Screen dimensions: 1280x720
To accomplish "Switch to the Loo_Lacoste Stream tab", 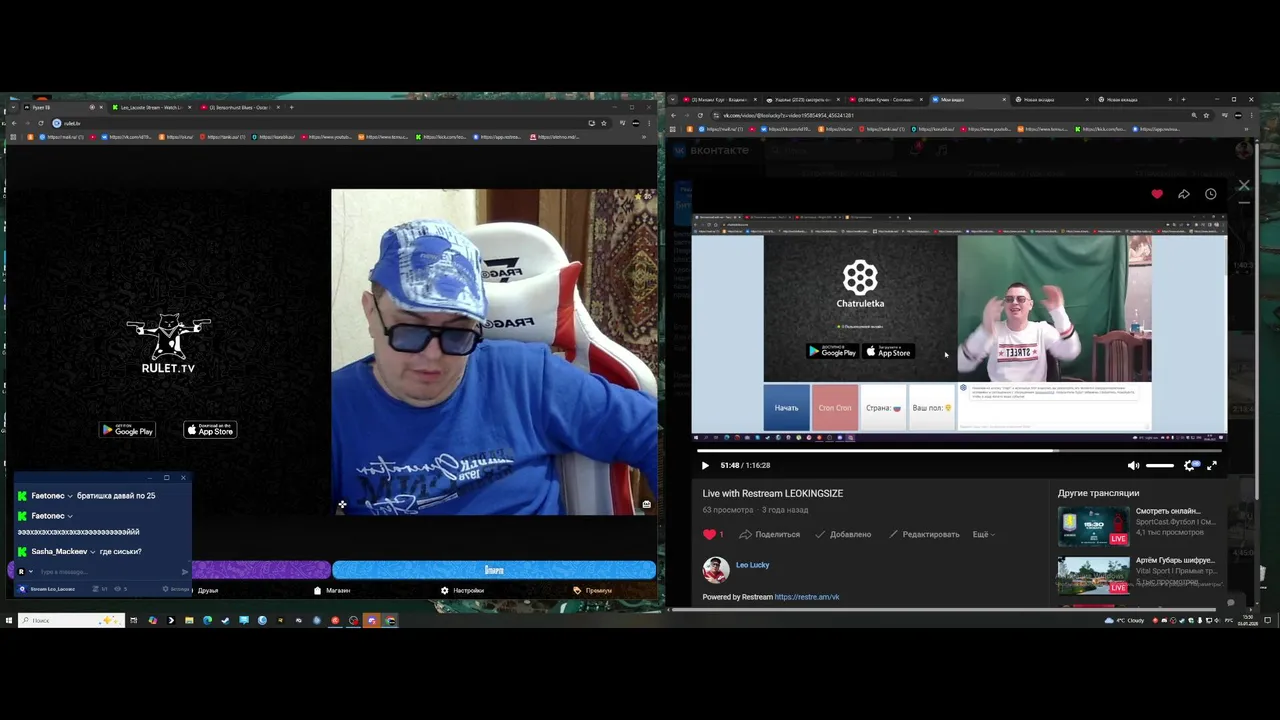I will tap(150, 107).
